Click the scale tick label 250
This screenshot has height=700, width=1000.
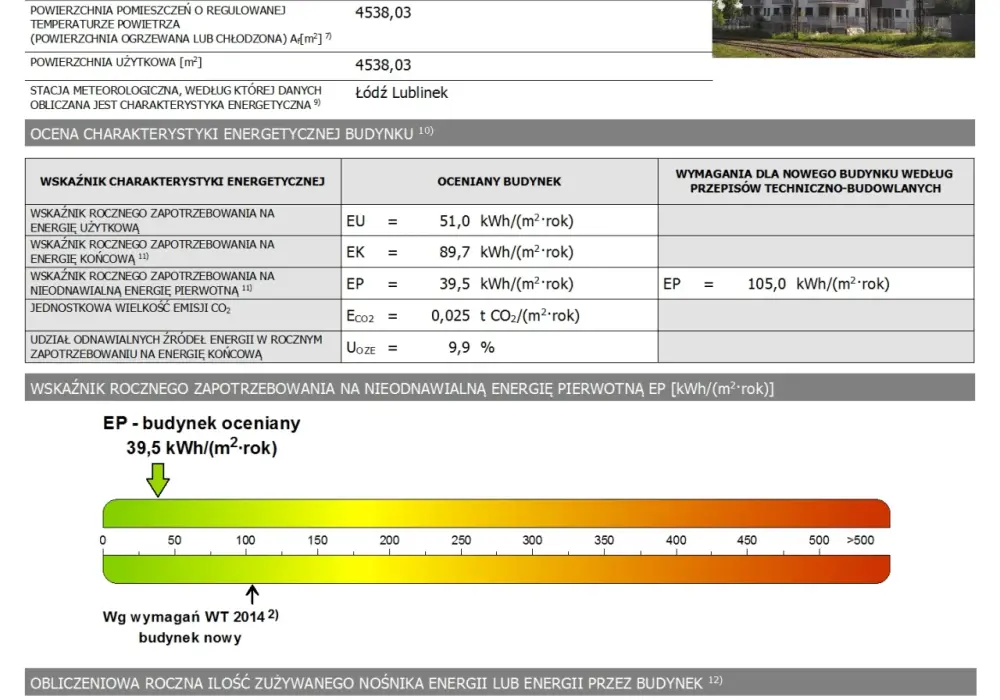click(461, 541)
